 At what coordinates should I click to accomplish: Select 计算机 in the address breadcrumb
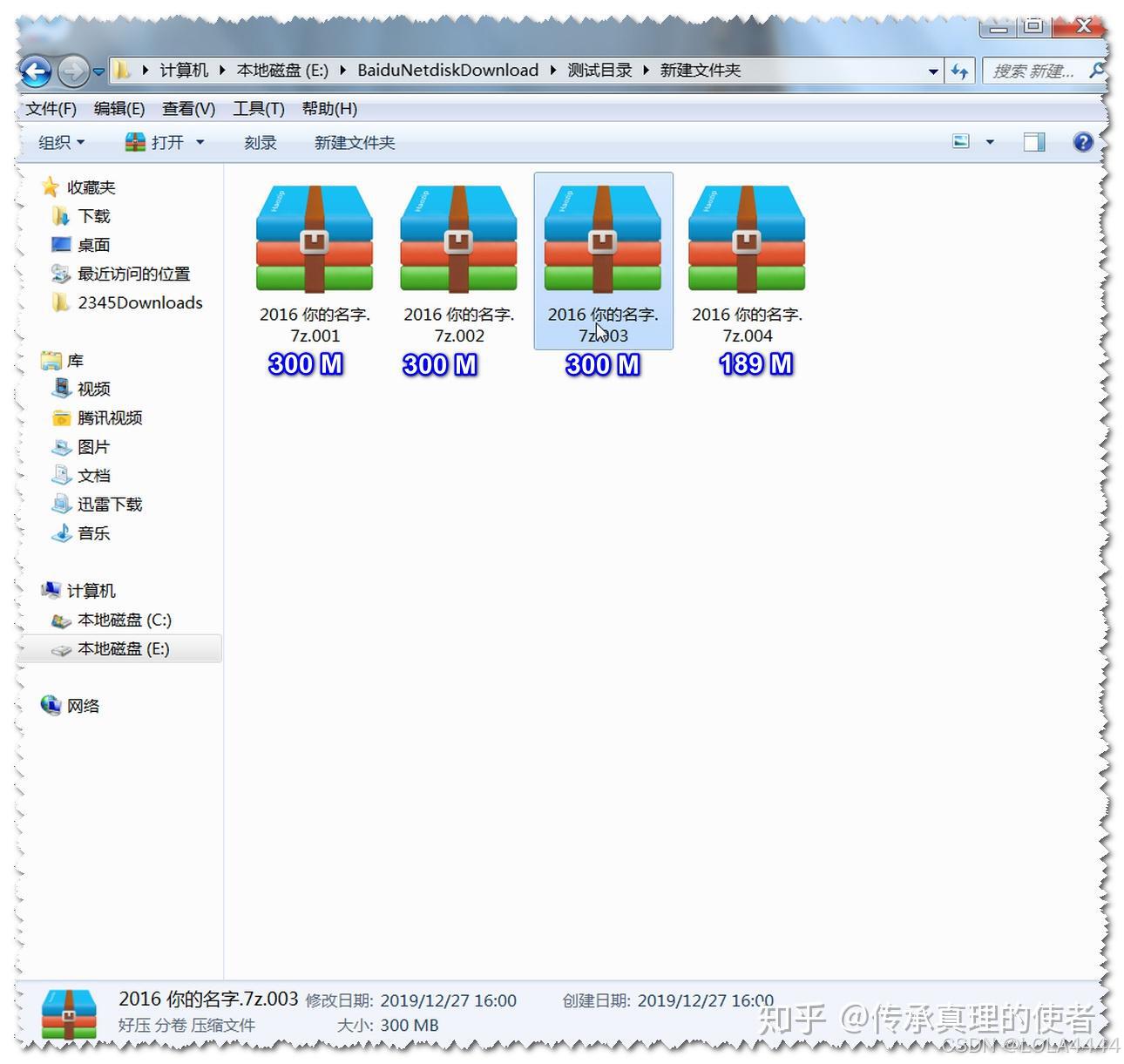coord(184,71)
